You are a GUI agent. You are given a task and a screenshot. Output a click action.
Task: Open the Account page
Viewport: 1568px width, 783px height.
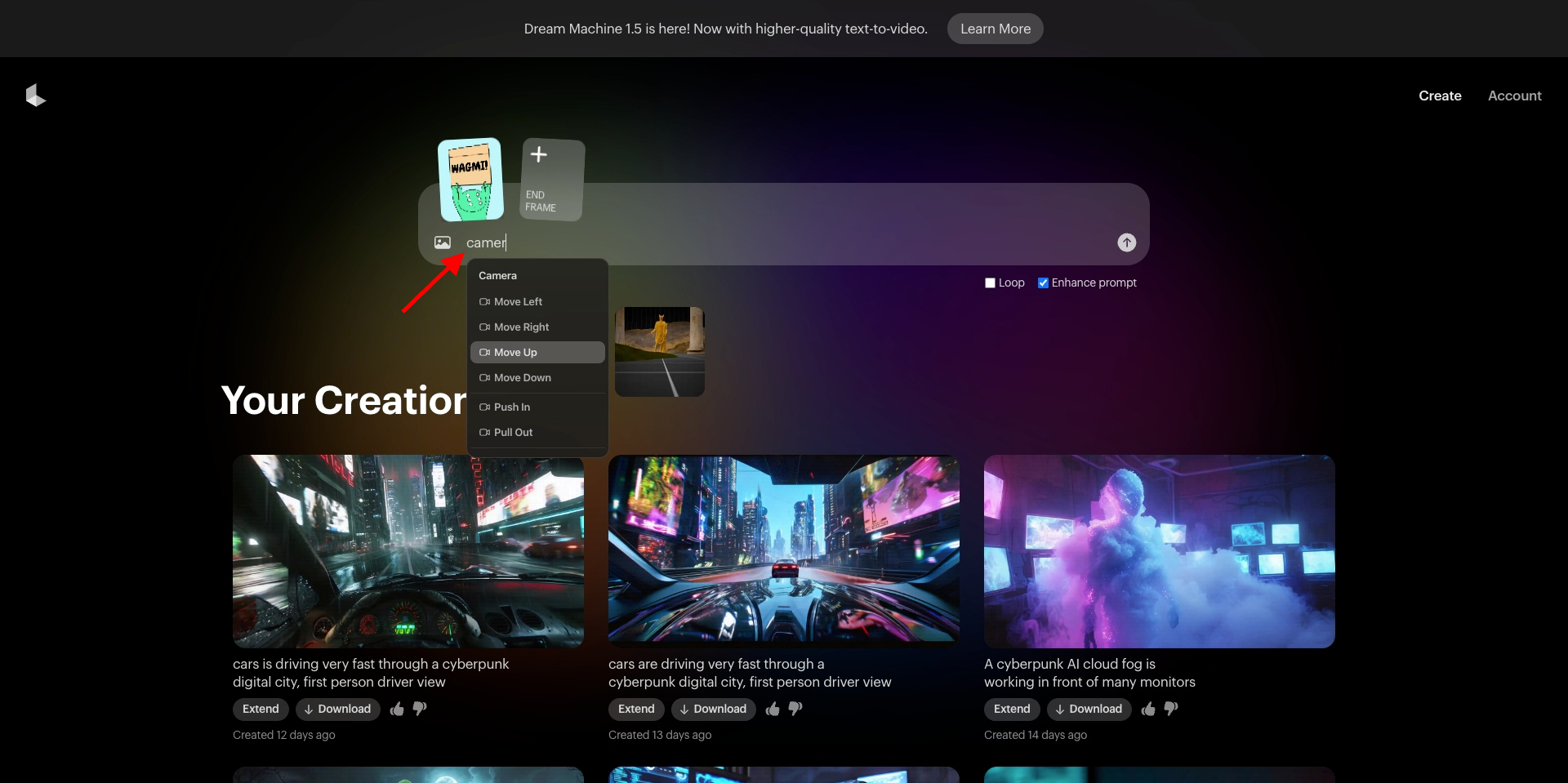tap(1514, 96)
